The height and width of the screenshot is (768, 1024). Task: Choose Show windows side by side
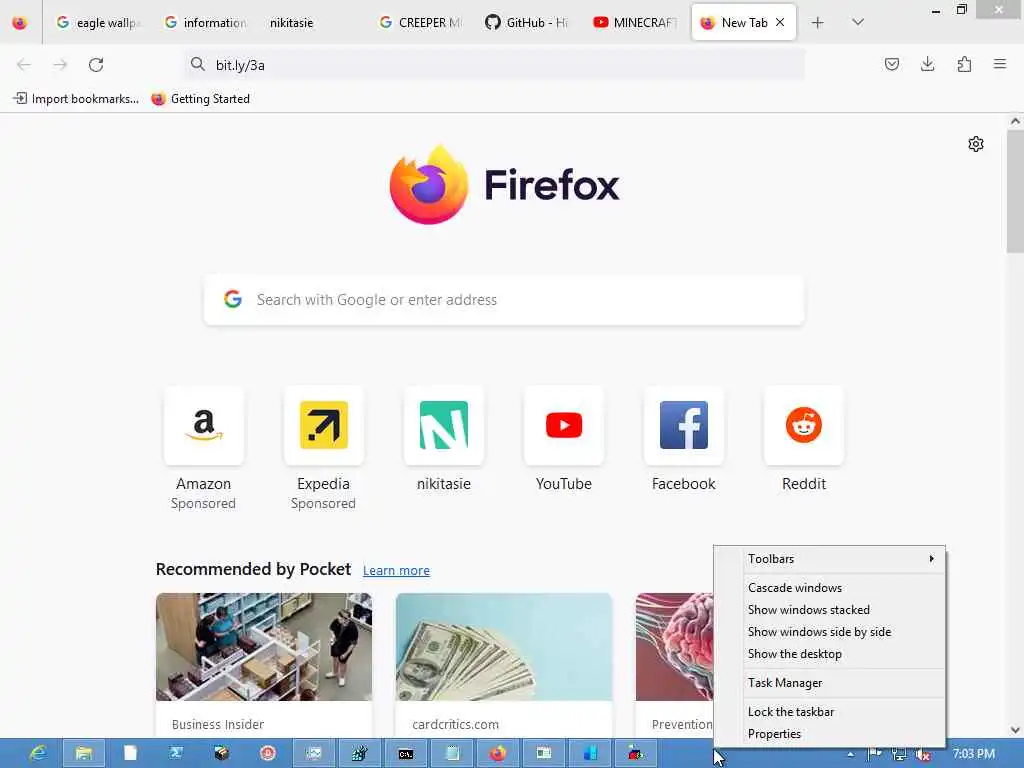(x=829, y=632)
